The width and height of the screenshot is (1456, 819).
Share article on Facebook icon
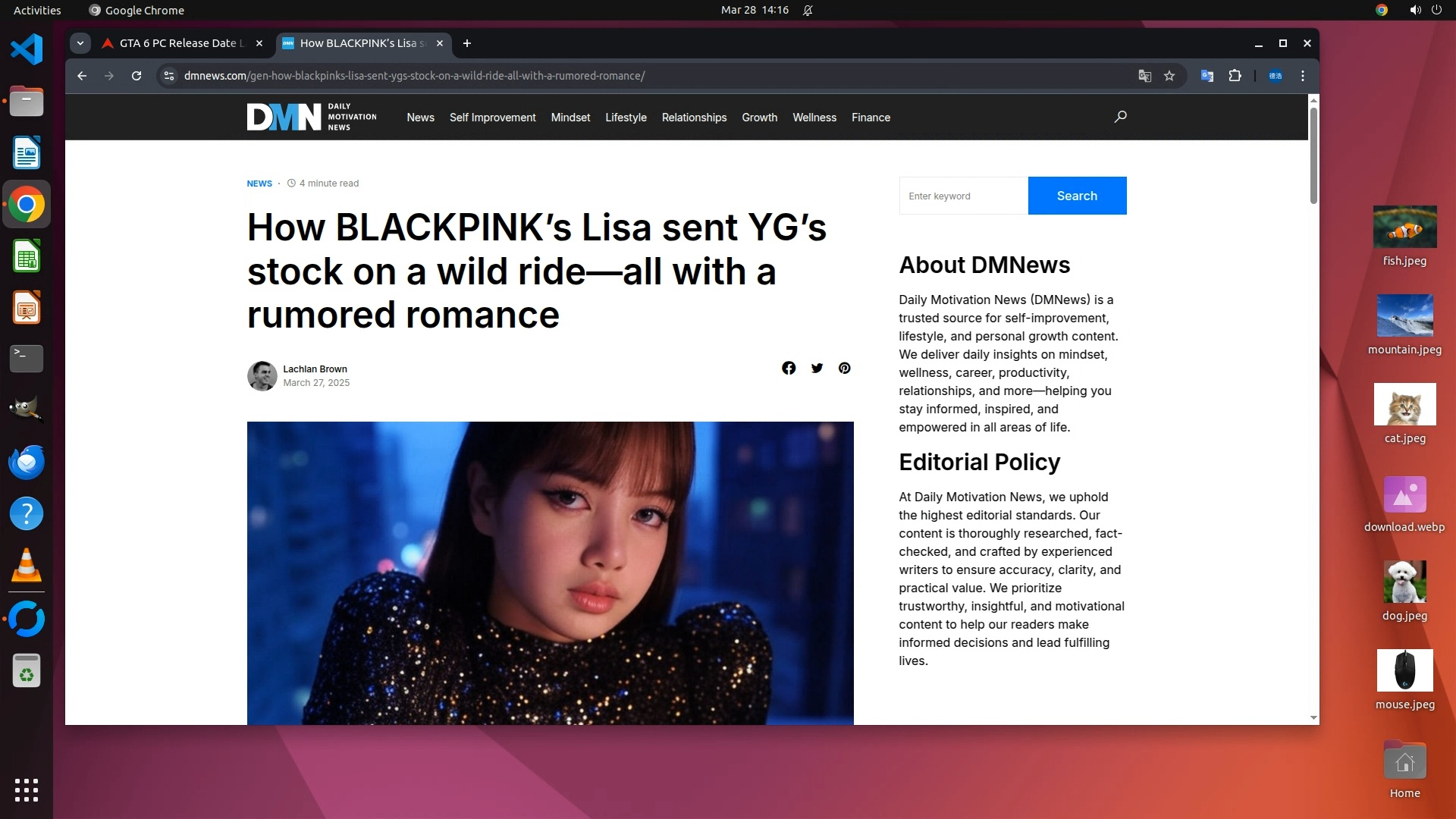click(x=789, y=368)
